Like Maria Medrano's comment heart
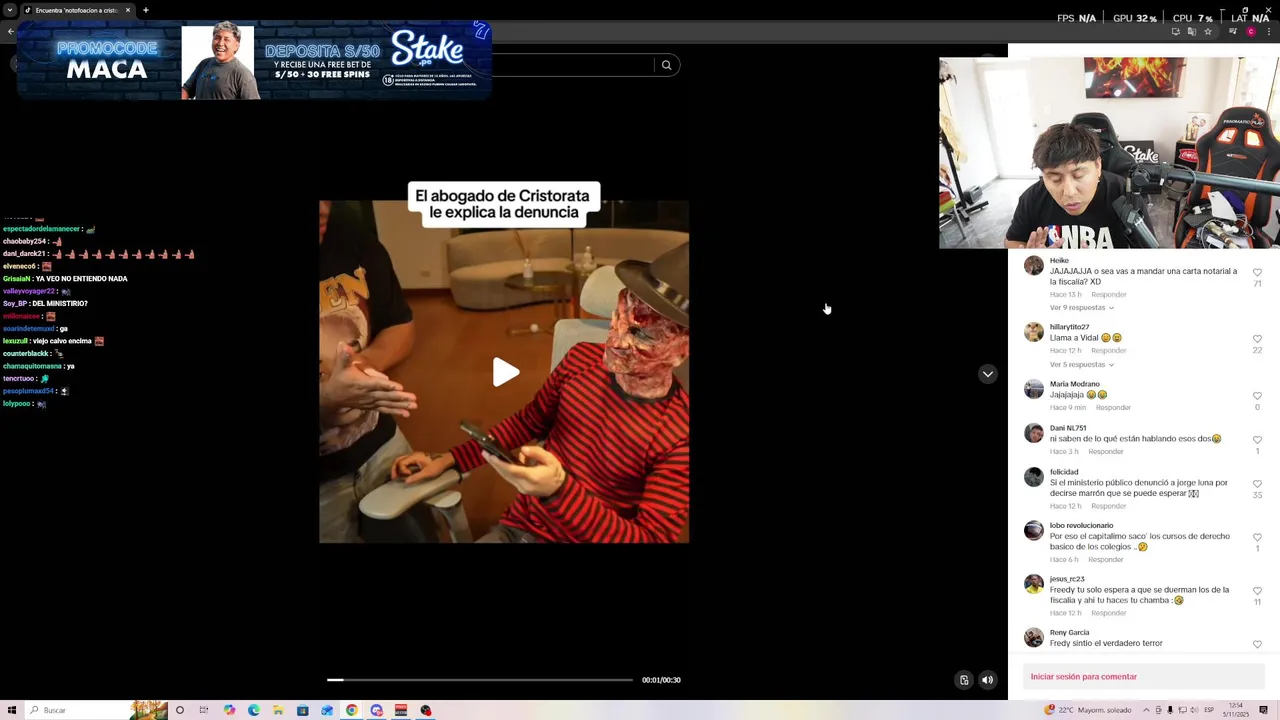1280x720 pixels. [x=1257, y=396]
